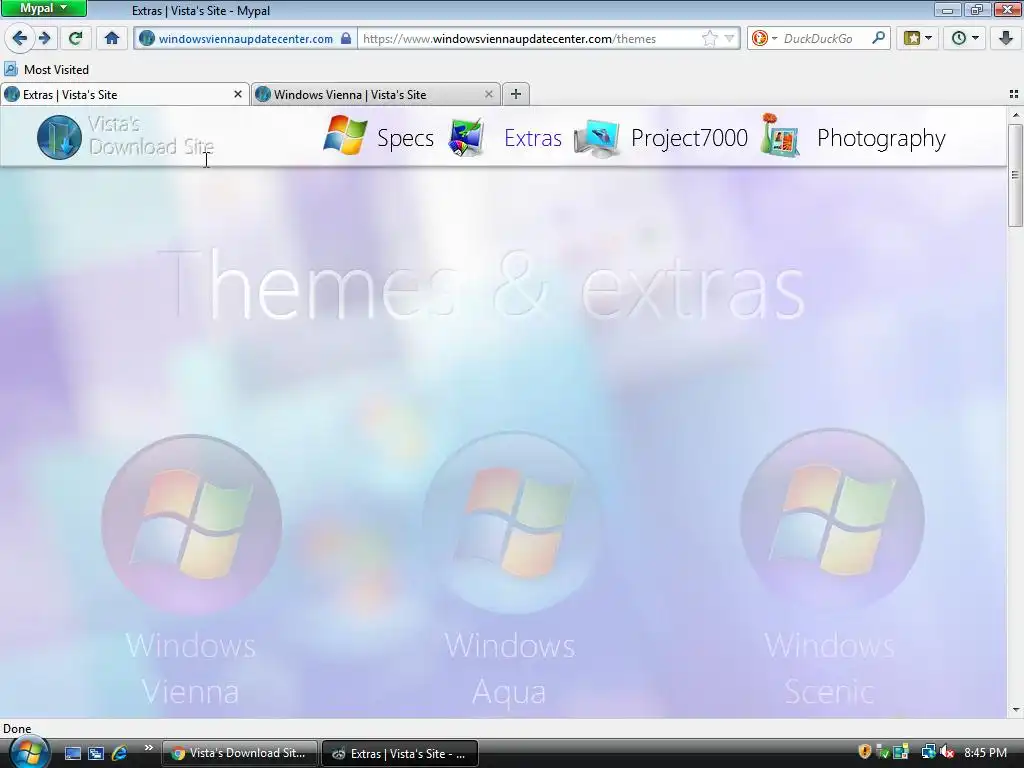Click the photo frame icon beside Photography
Screen dimensions: 1024x768
[x=780, y=135]
